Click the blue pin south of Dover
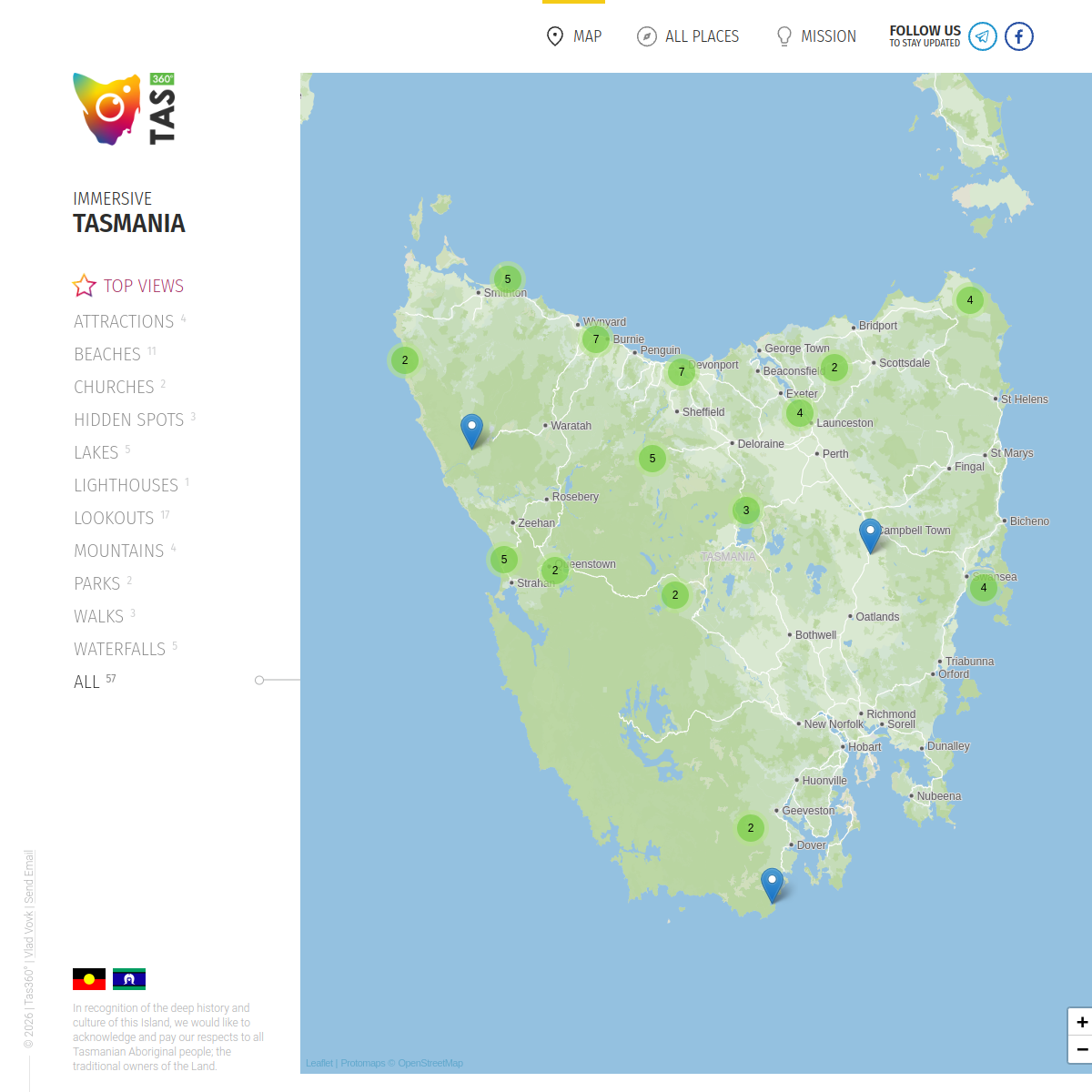1092x1092 pixels. [x=772, y=884]
